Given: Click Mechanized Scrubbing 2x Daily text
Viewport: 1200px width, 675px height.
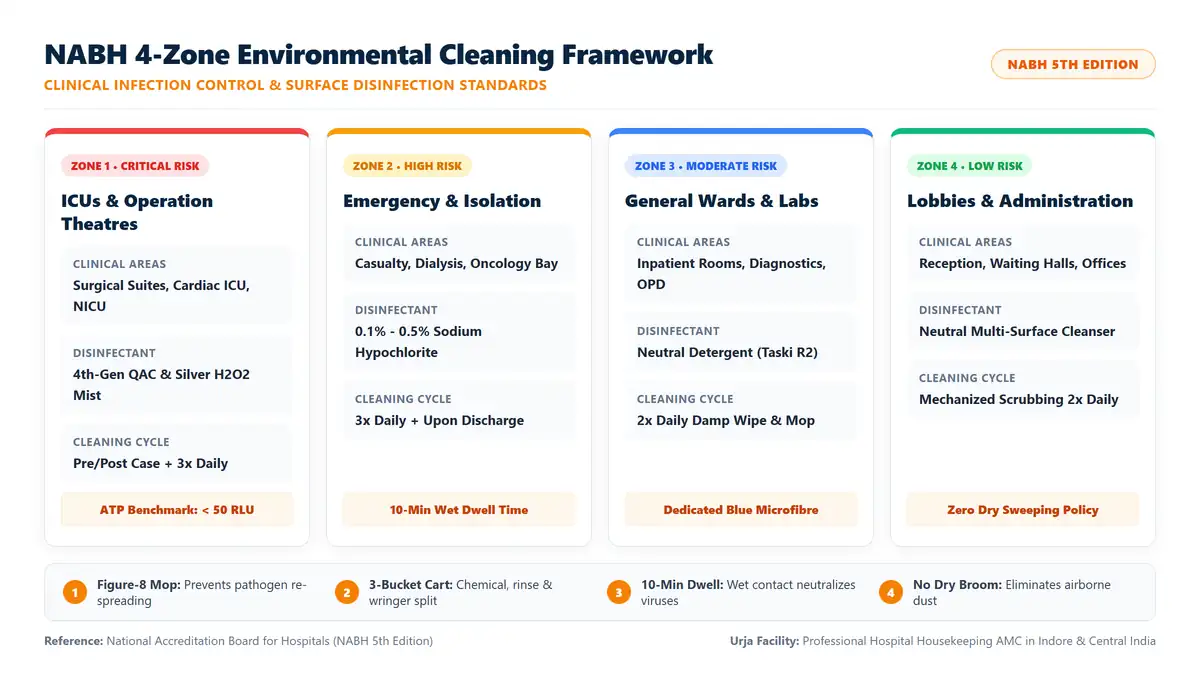Looking at the screenshot, I should (1019, 399).
